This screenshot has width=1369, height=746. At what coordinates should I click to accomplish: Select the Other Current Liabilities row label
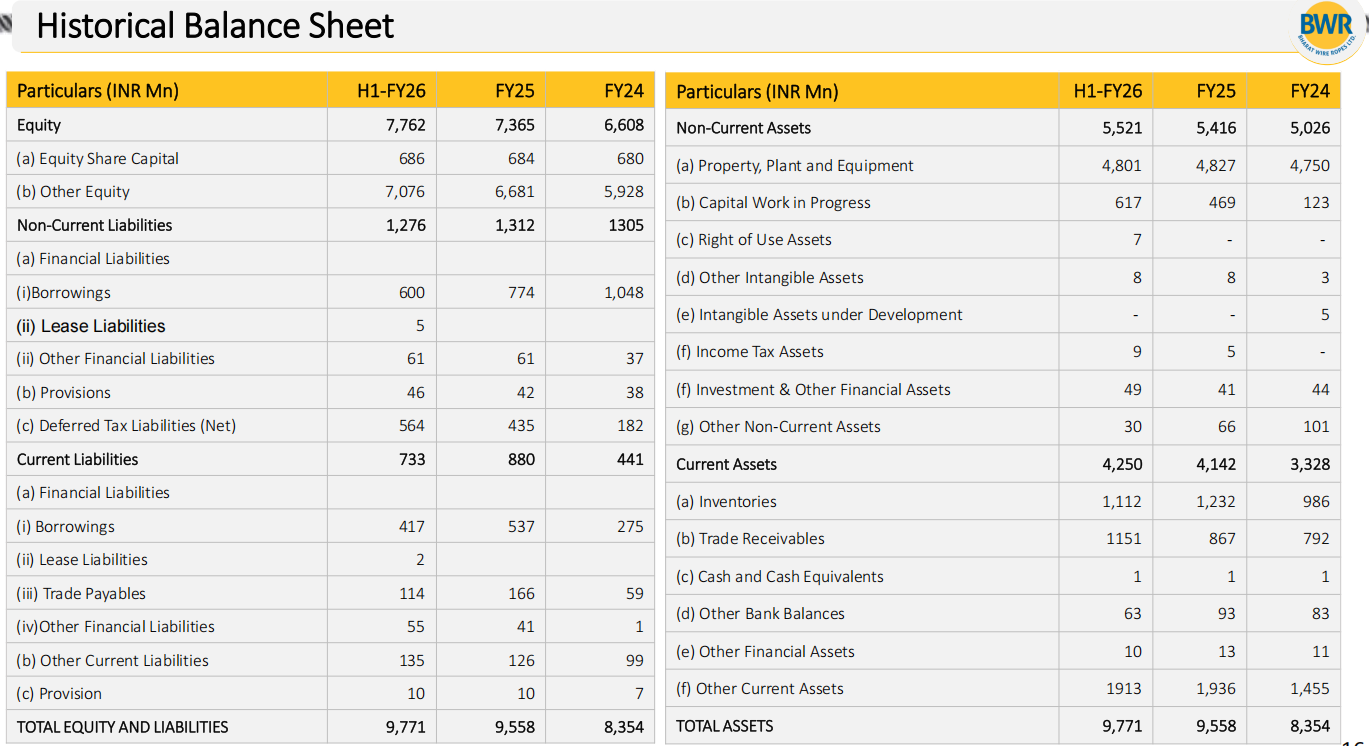113,660
